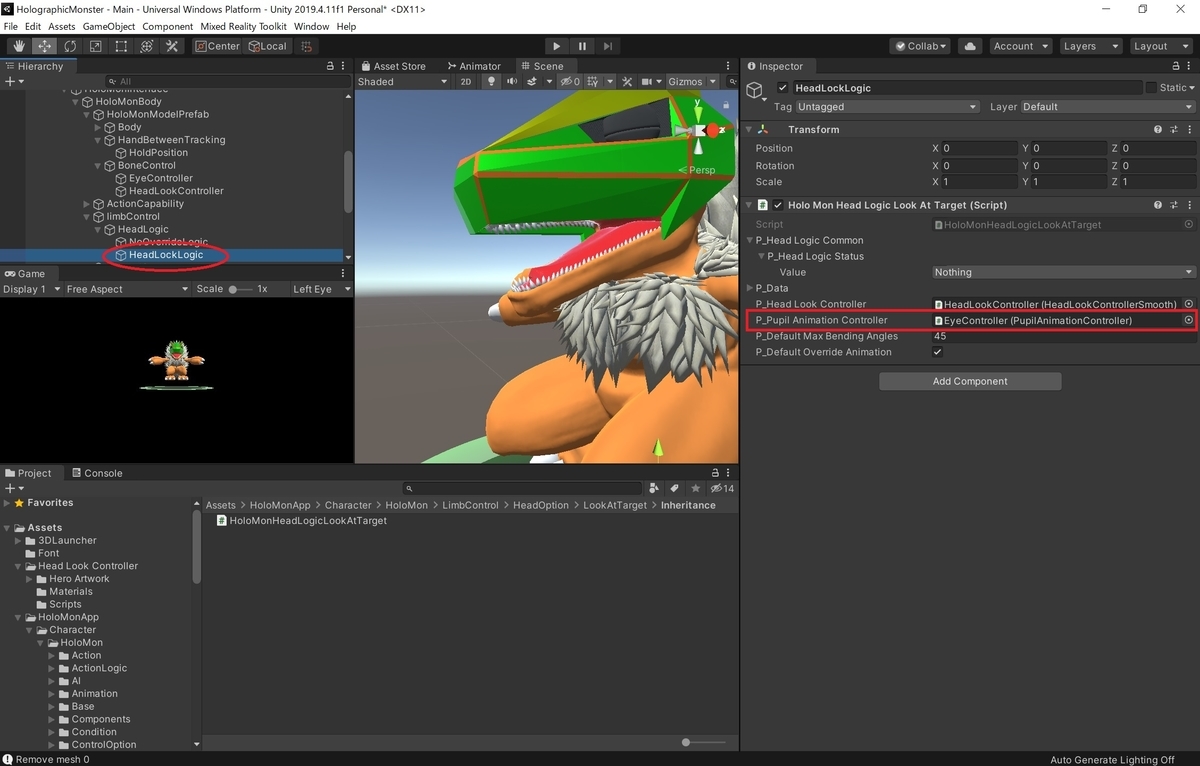
Task: Open the Scene camera settings
Action: click(648, 82)
